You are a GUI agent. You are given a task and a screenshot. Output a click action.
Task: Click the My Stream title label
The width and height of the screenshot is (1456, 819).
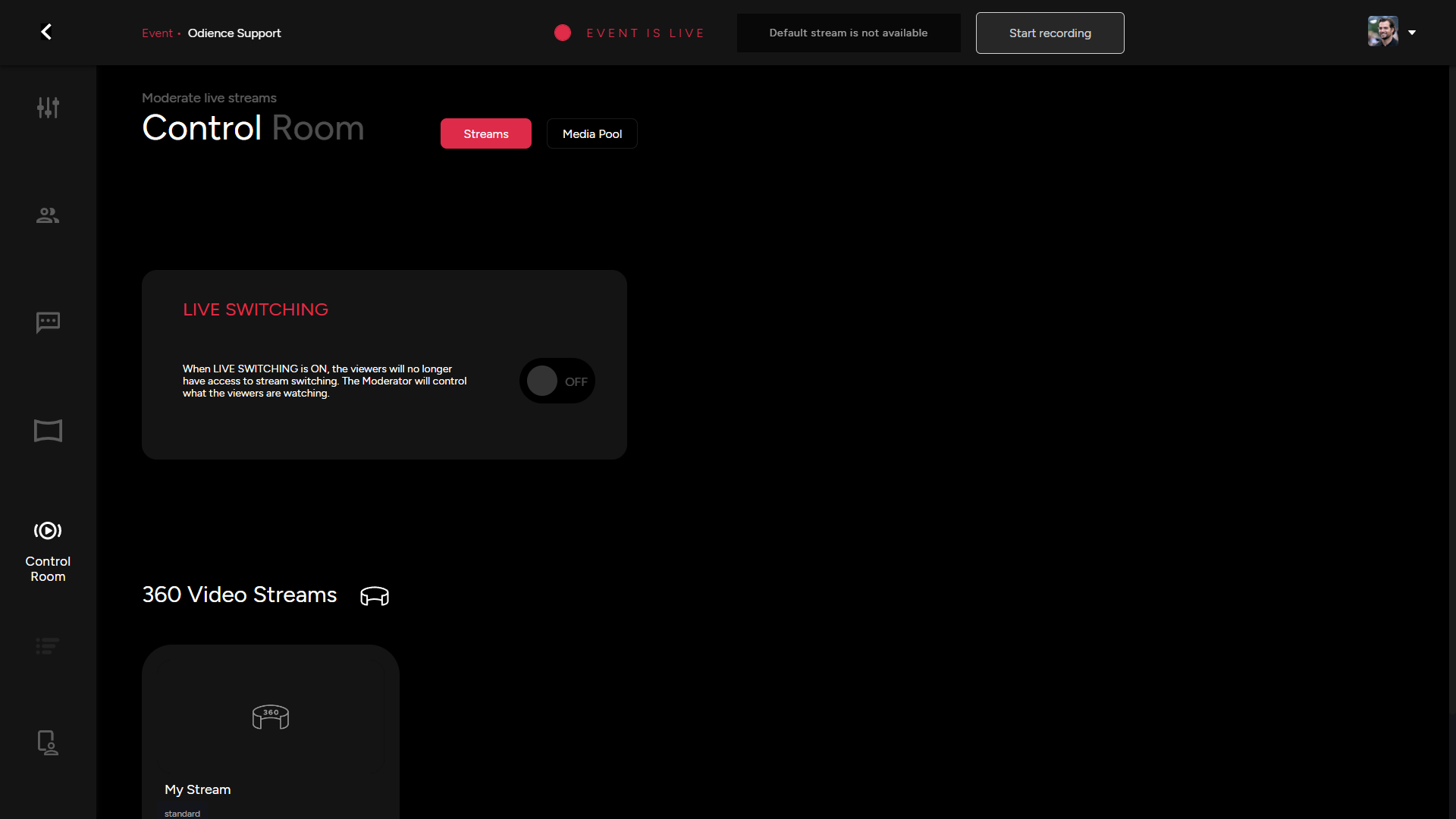tap(198, 789)
